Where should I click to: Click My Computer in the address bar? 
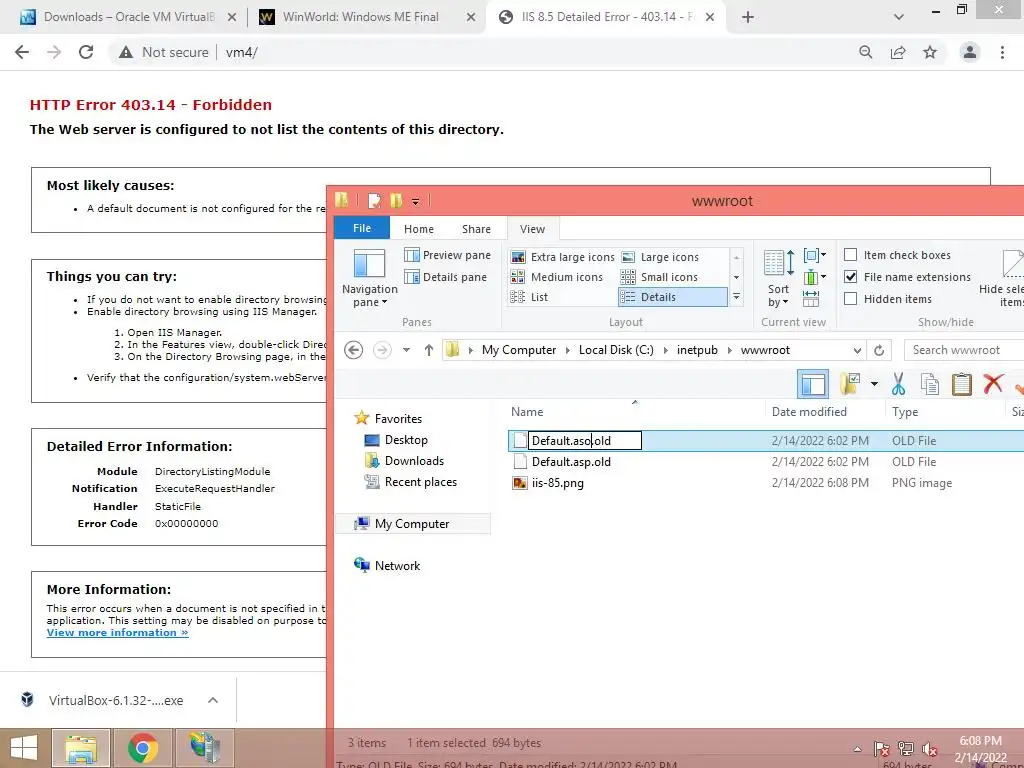click(x=519, y=350)
